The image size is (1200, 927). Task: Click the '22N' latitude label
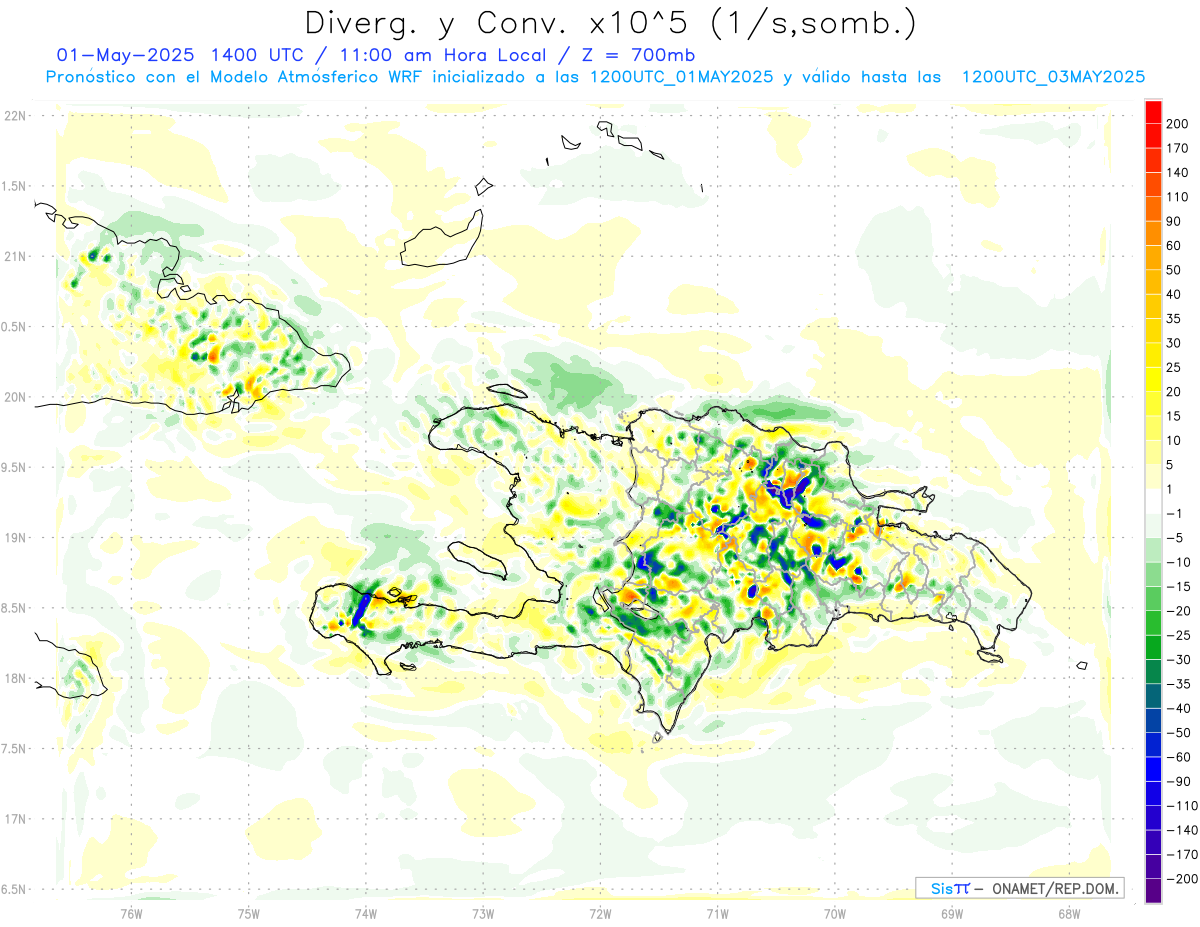point(14,116)
